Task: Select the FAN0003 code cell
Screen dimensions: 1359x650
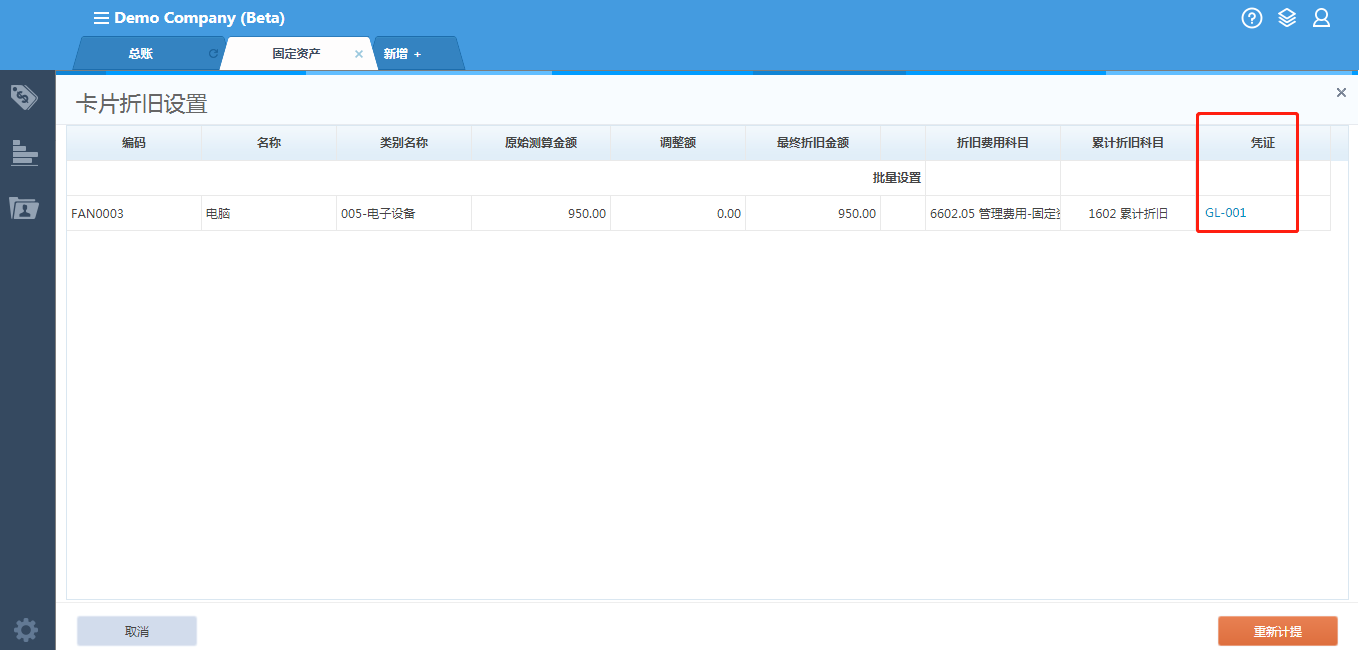Action: point(134,213)
